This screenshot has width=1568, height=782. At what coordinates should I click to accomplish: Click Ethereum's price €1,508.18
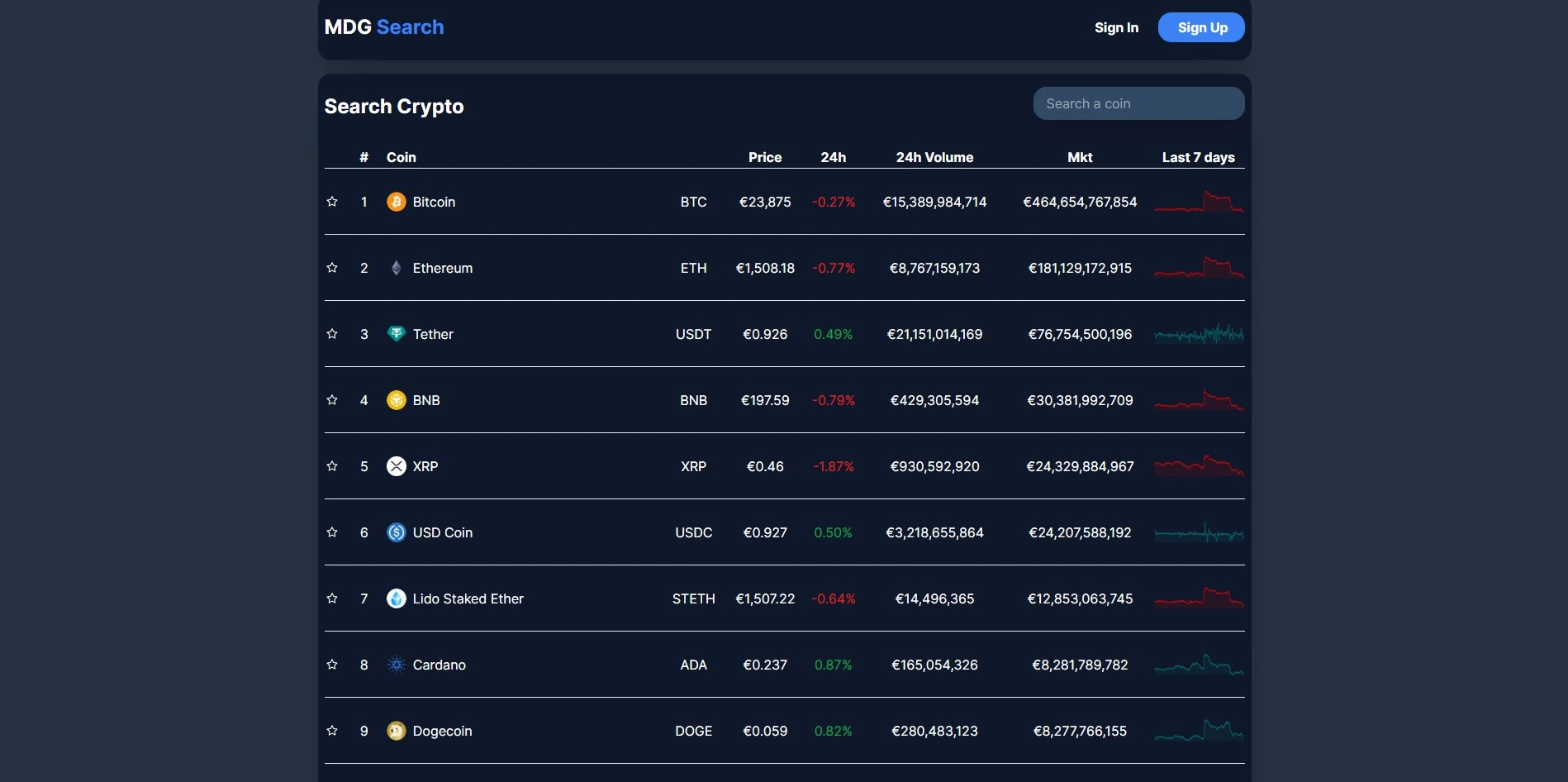[x=765, y=268]
